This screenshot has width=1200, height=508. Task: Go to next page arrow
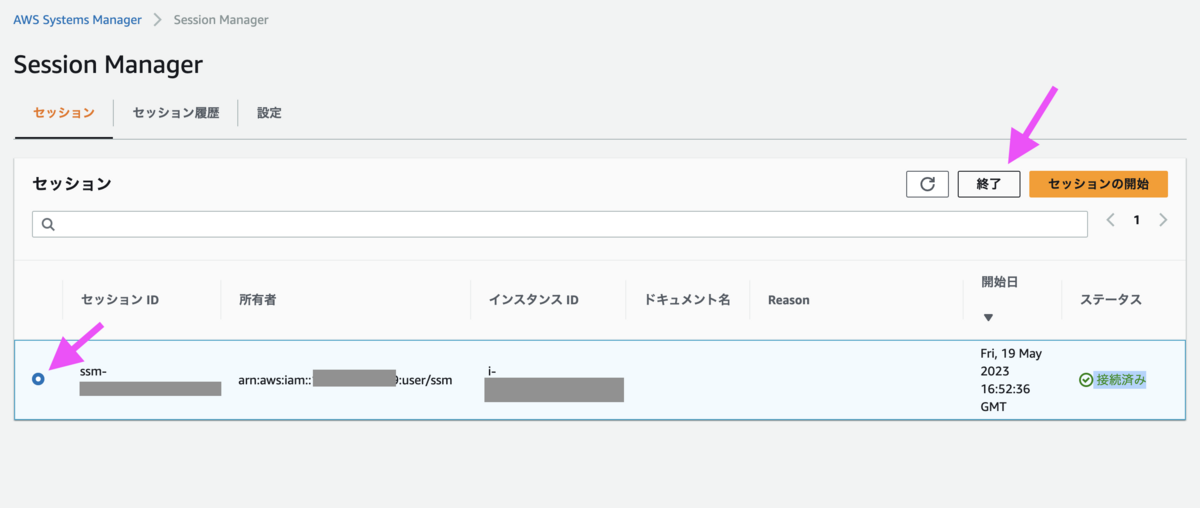click(1163, 220)
